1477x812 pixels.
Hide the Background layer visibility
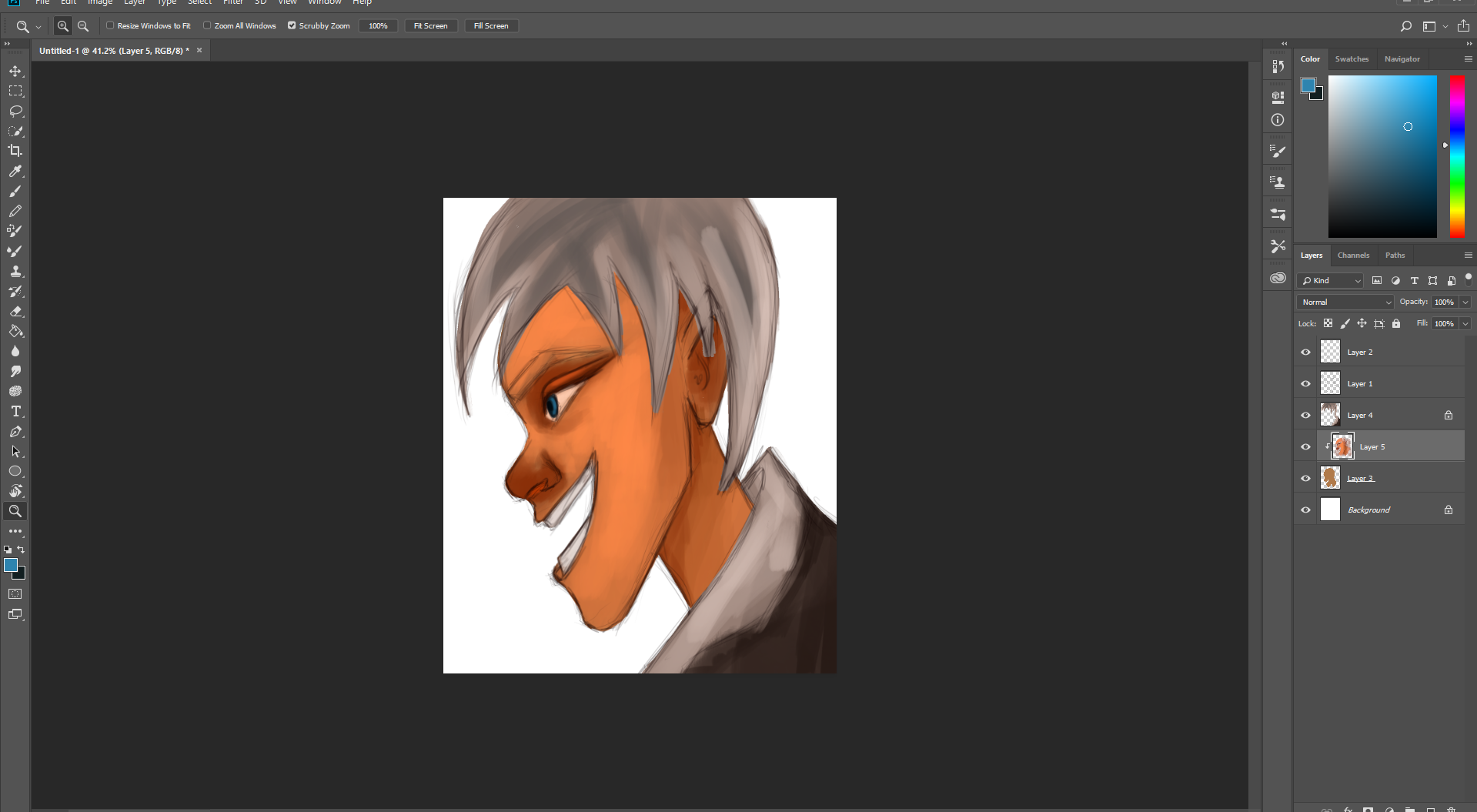tap(1305, 510)
